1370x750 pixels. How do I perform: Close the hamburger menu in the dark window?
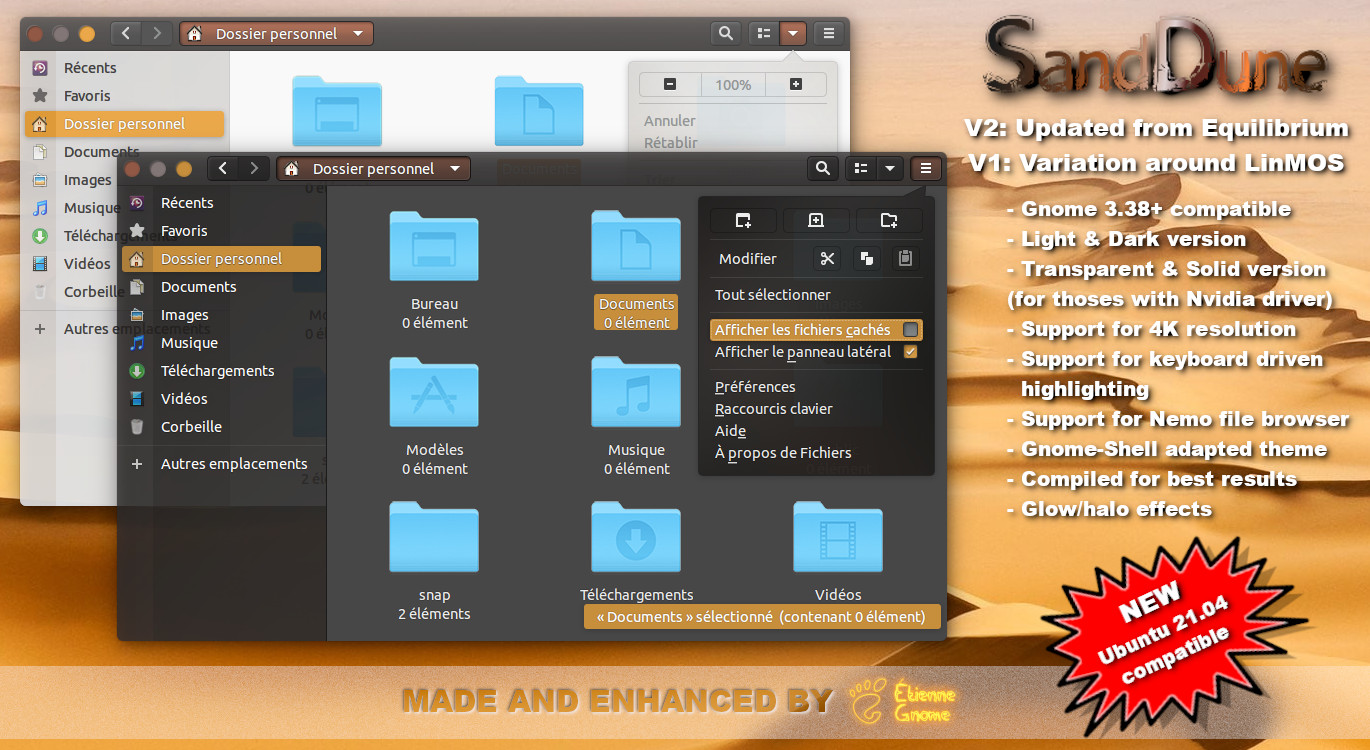pyautogui.click(x=926, y=169)
